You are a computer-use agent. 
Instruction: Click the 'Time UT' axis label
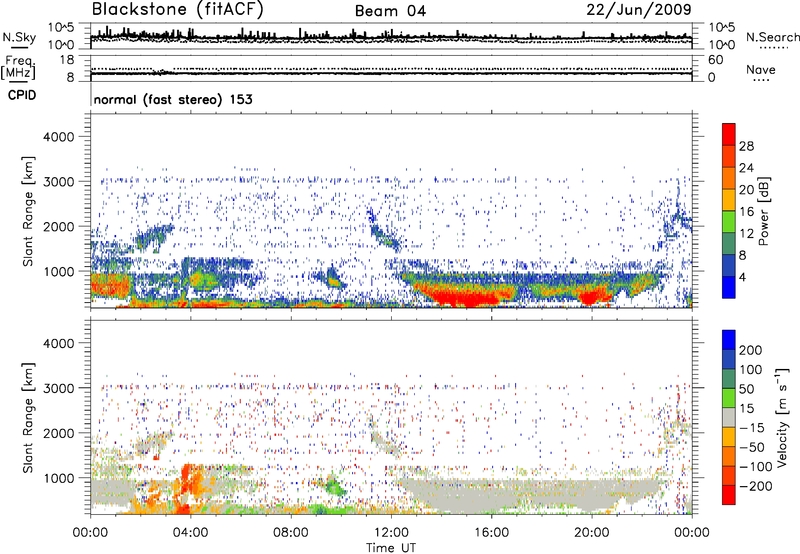point(391,547)
